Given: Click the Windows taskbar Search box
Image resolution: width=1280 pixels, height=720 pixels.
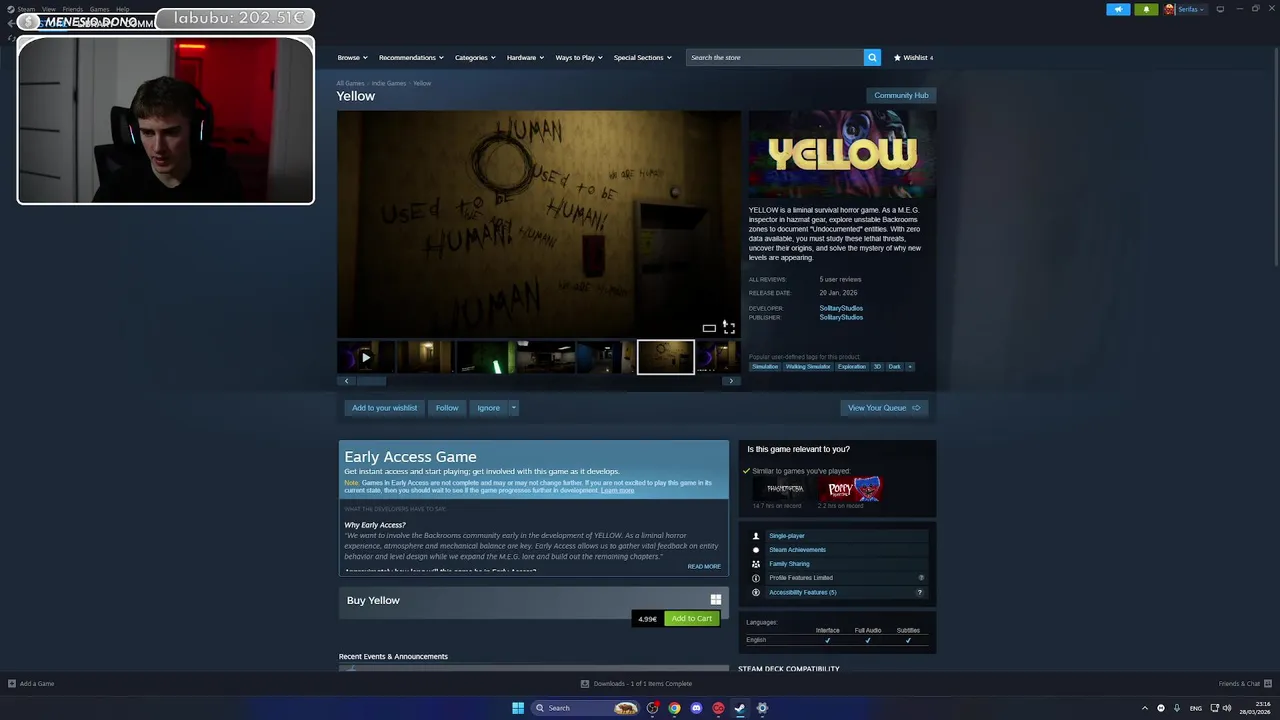Looking at the screenshot, I should click(585, 708).
